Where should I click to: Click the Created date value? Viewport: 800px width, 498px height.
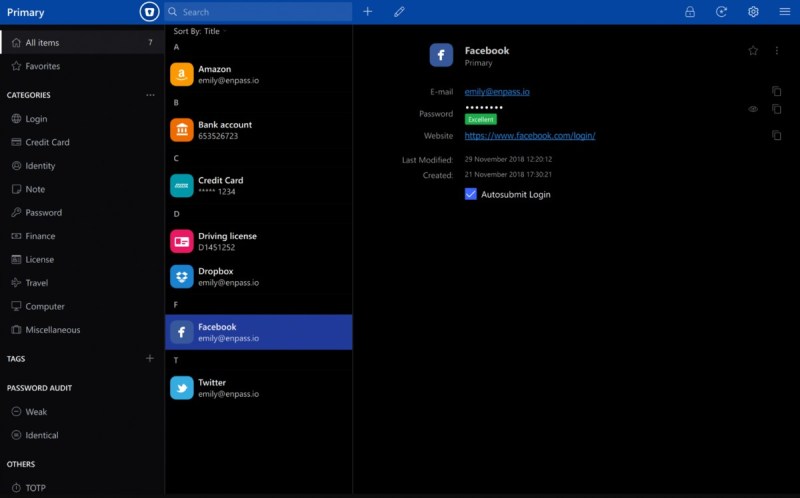[508, 175]
